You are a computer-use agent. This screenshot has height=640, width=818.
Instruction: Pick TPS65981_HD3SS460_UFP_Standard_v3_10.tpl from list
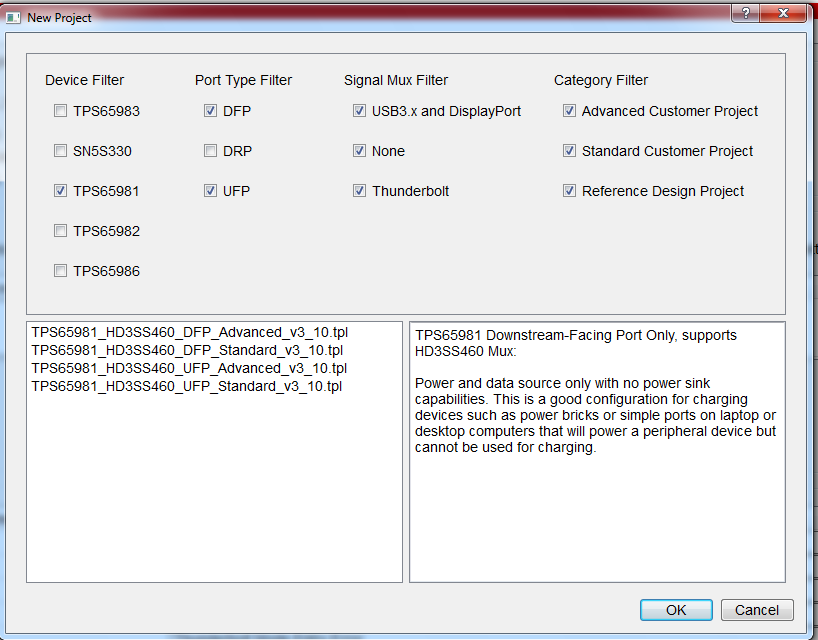coord(187,387)
